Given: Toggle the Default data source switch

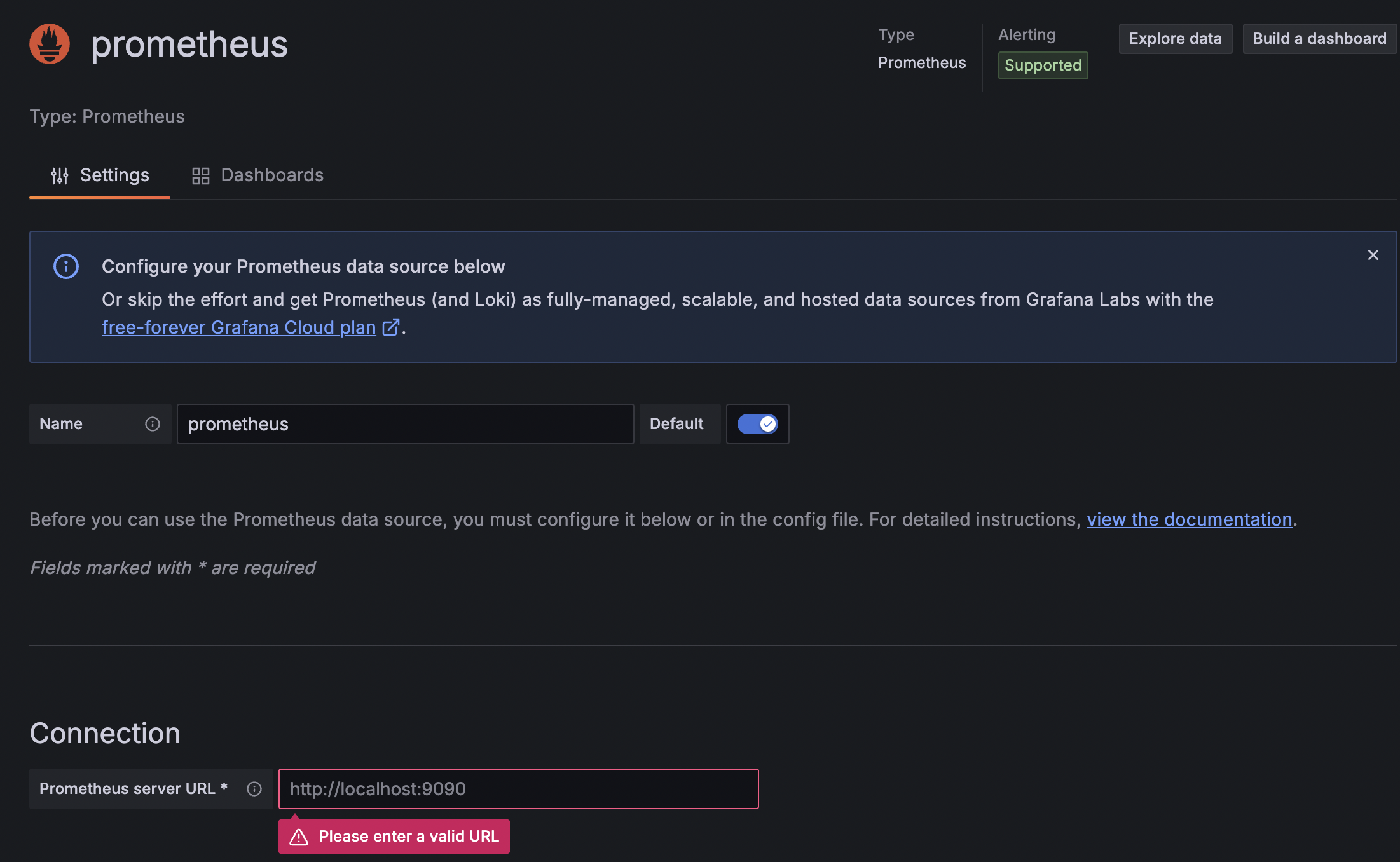Looking at the screenshot, I should (x=757, y=424).
